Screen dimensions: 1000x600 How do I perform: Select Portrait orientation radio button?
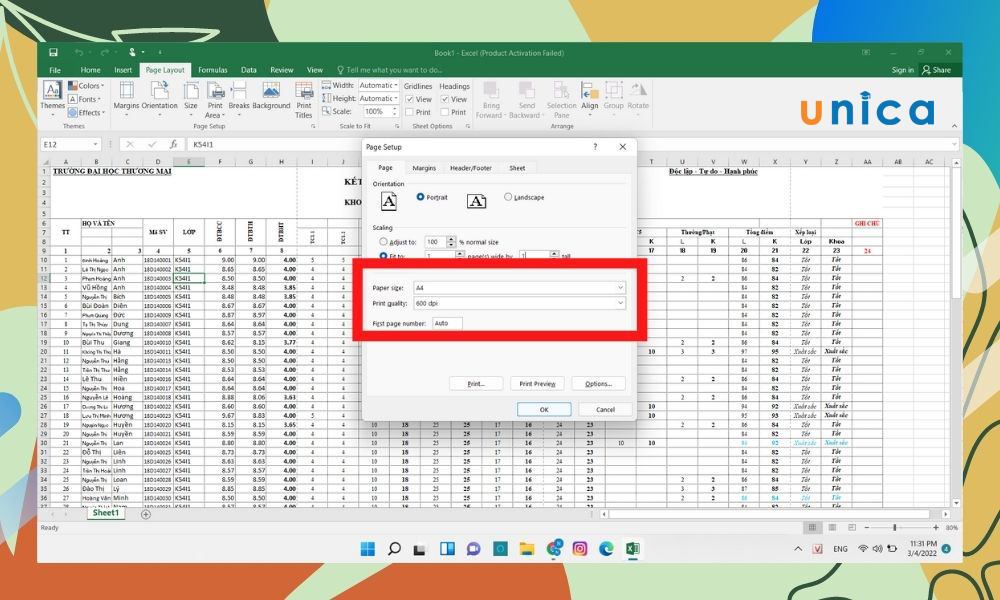(420, 197)
